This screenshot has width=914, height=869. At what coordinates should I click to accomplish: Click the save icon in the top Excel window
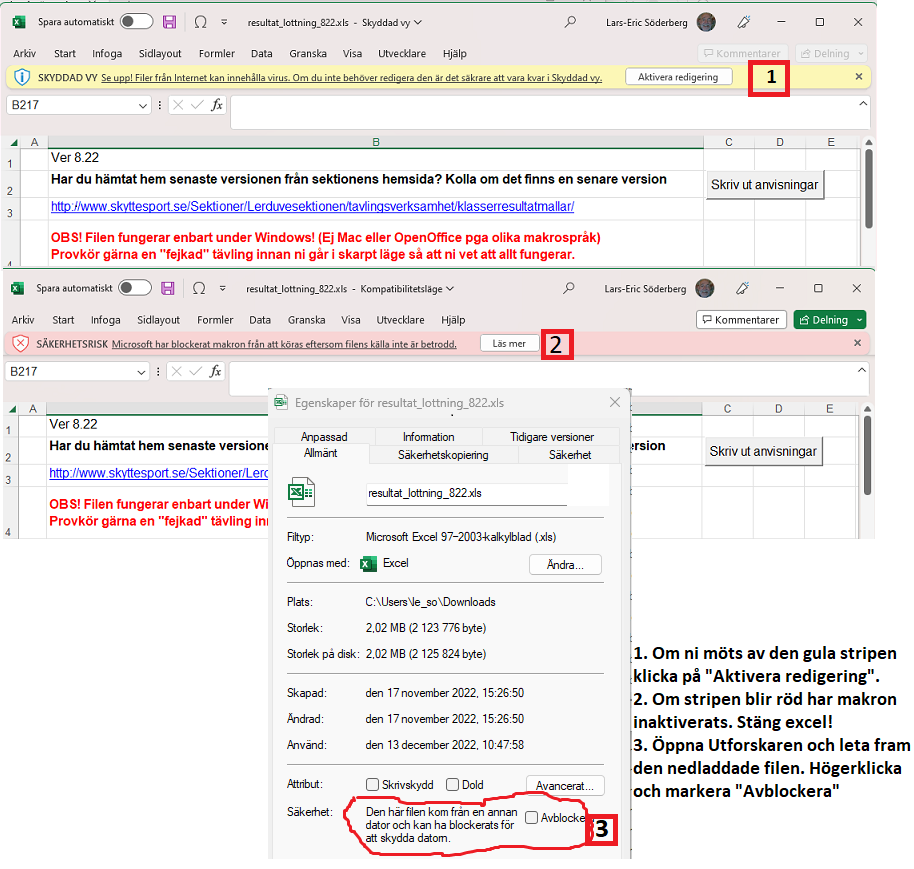169,22
